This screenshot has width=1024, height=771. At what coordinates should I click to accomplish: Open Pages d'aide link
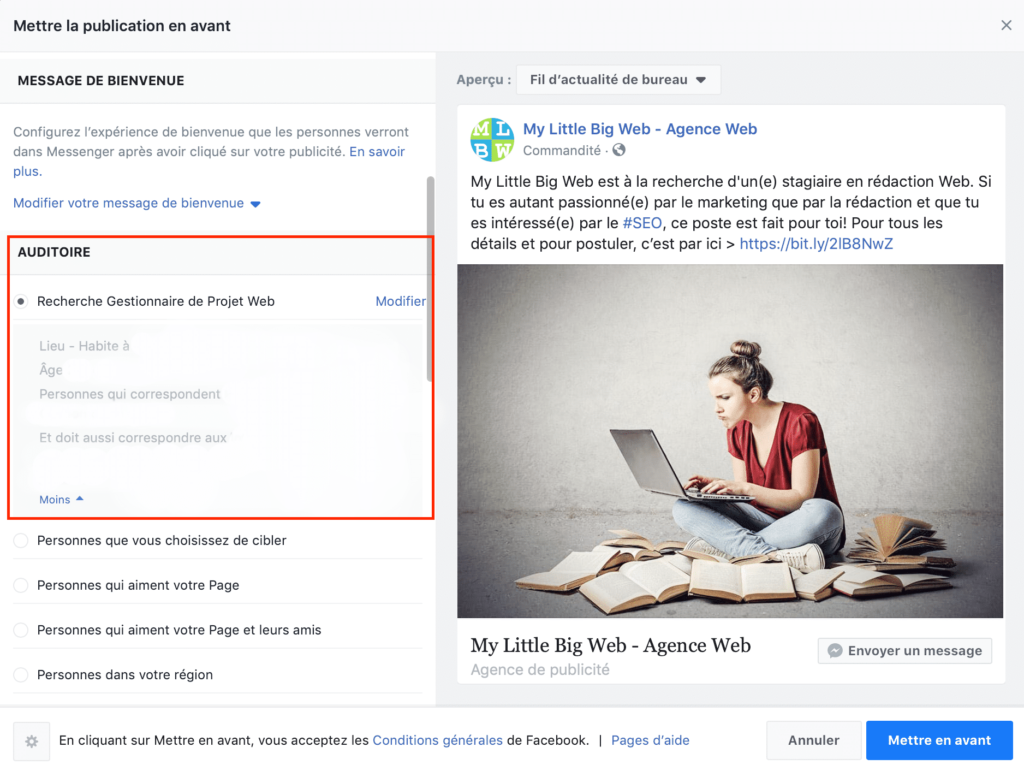(x=650, y=740)
